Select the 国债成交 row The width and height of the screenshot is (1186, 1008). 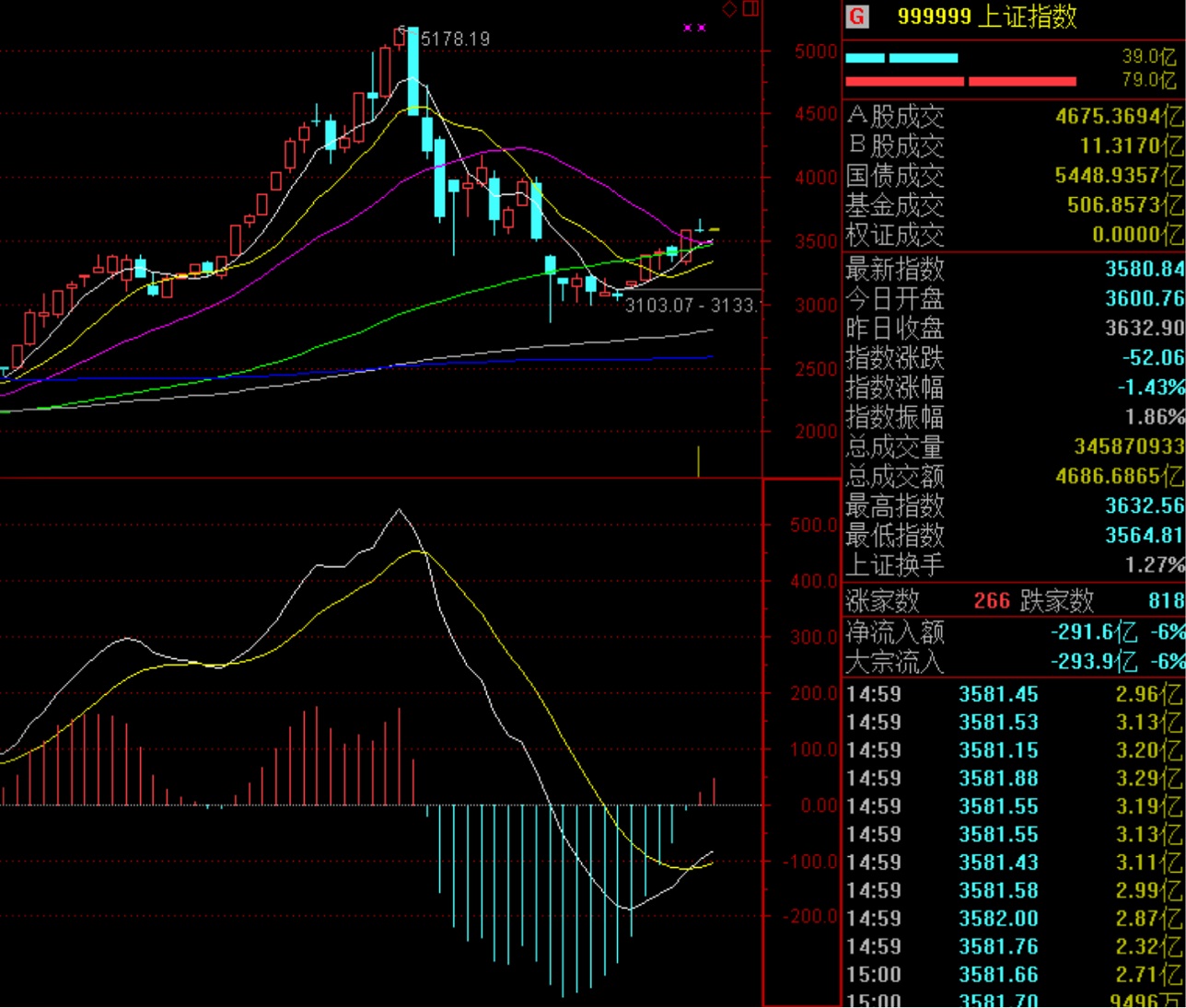tap(1013, 175)
